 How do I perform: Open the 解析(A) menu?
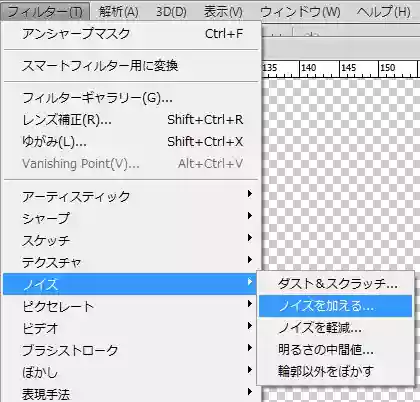(x=119, y=12)
